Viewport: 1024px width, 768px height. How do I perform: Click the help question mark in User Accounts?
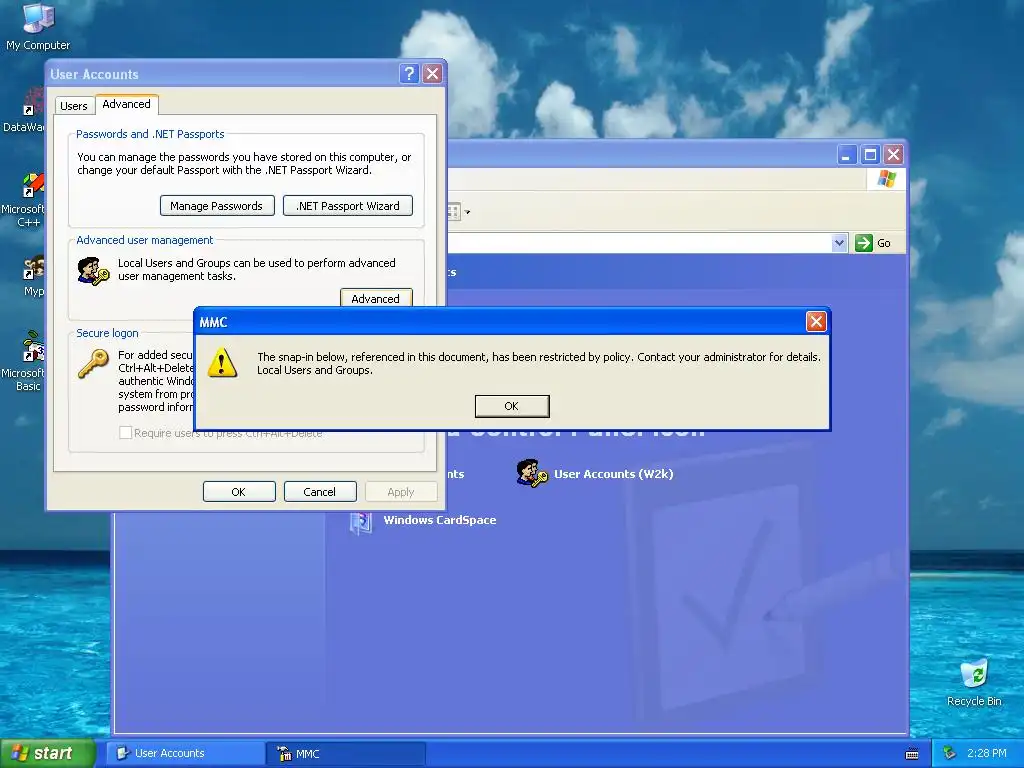tap(409, 74)
